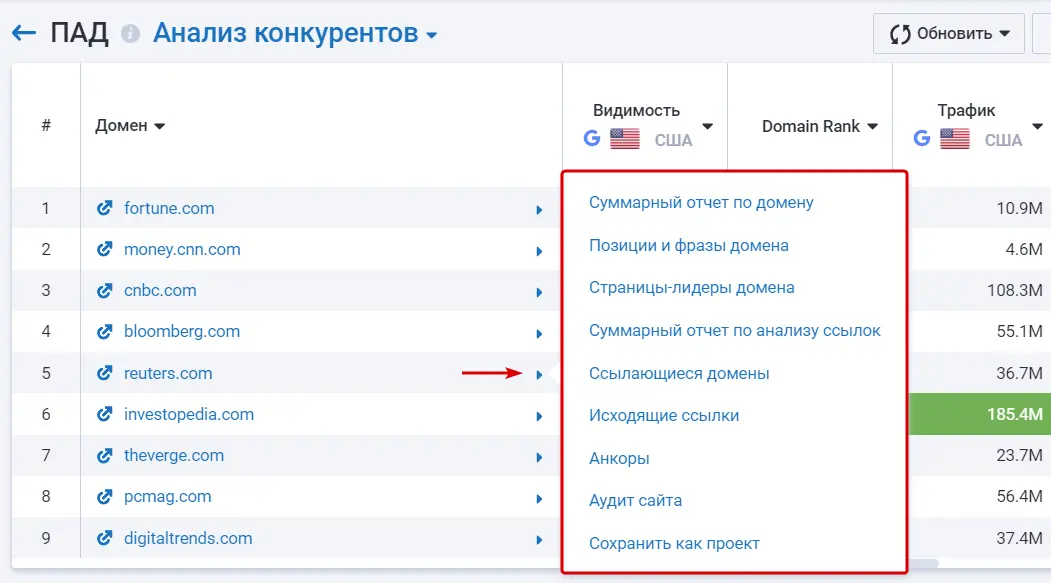Expand the menu arrow for digitaltrends.com
The image size is (1051, 583).
pos(539,539)
